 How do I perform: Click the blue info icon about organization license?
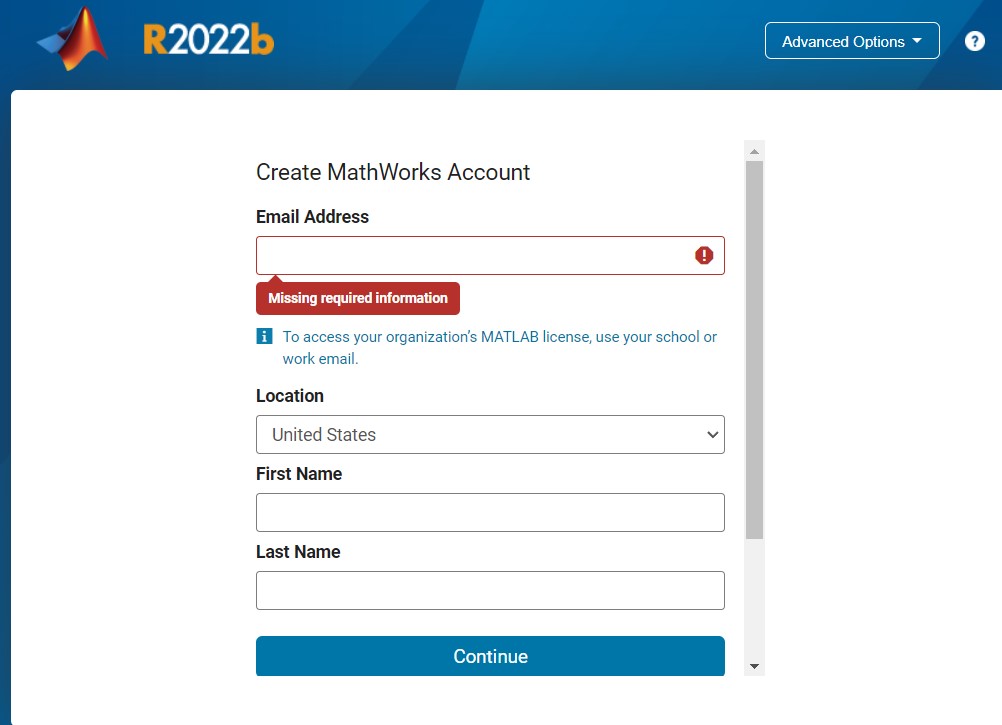coord(264,336)
